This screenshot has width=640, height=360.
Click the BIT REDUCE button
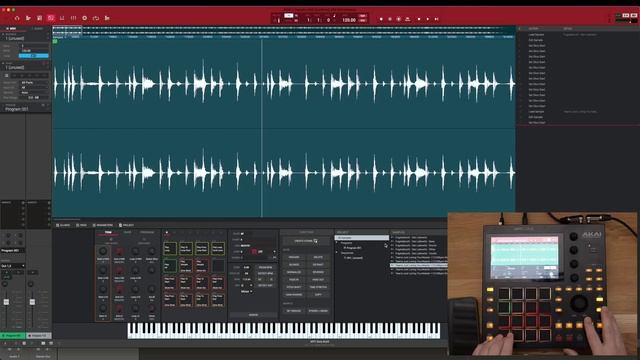coord(294,311)
